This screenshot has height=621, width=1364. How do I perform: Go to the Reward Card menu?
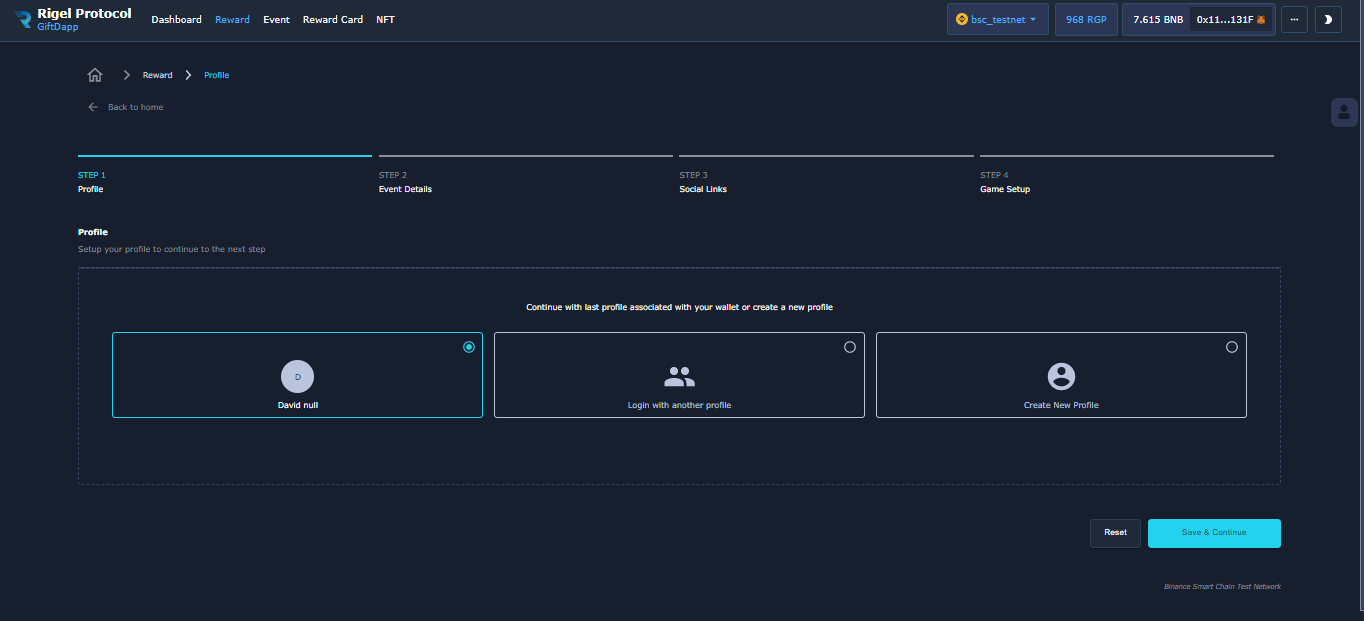tap(333, 20)
